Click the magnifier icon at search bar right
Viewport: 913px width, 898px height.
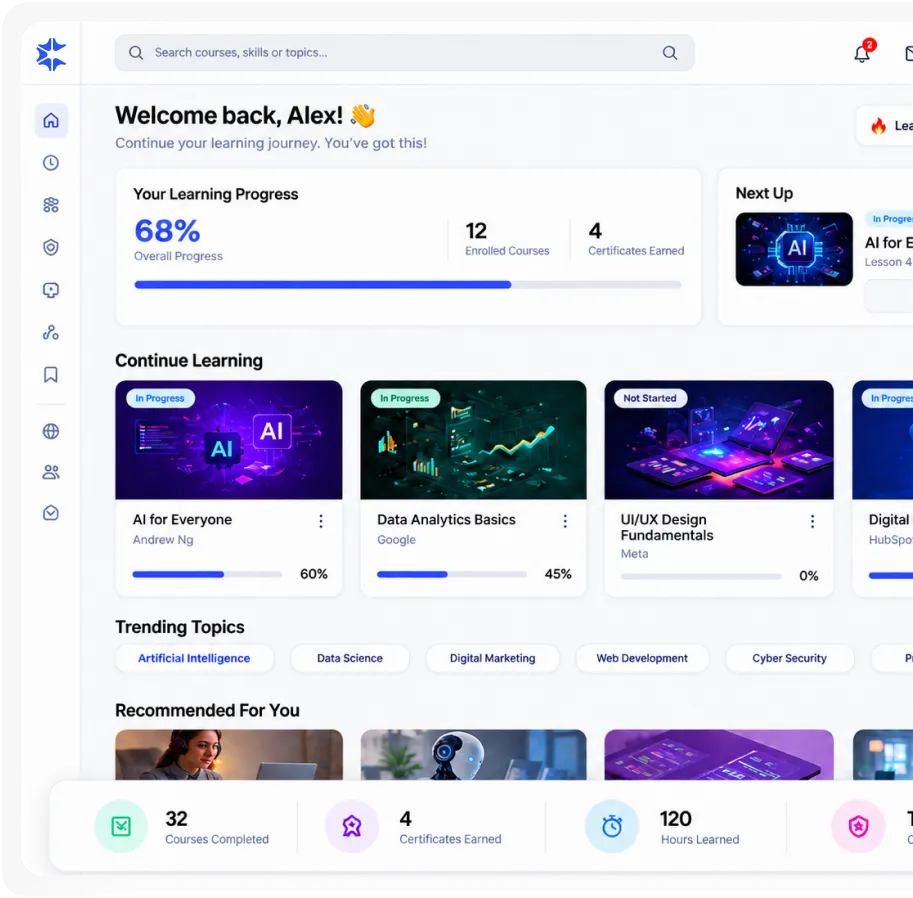(670, 53)
